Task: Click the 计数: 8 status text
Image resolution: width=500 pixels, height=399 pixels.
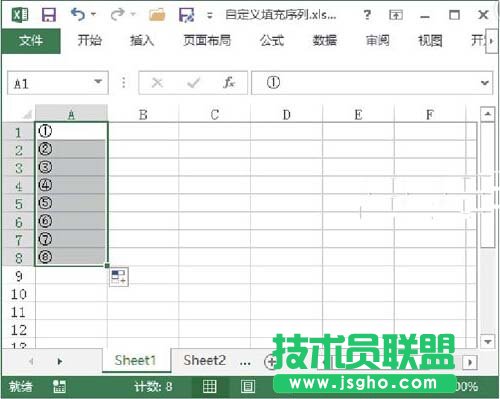Action: [x=153, y=387]
